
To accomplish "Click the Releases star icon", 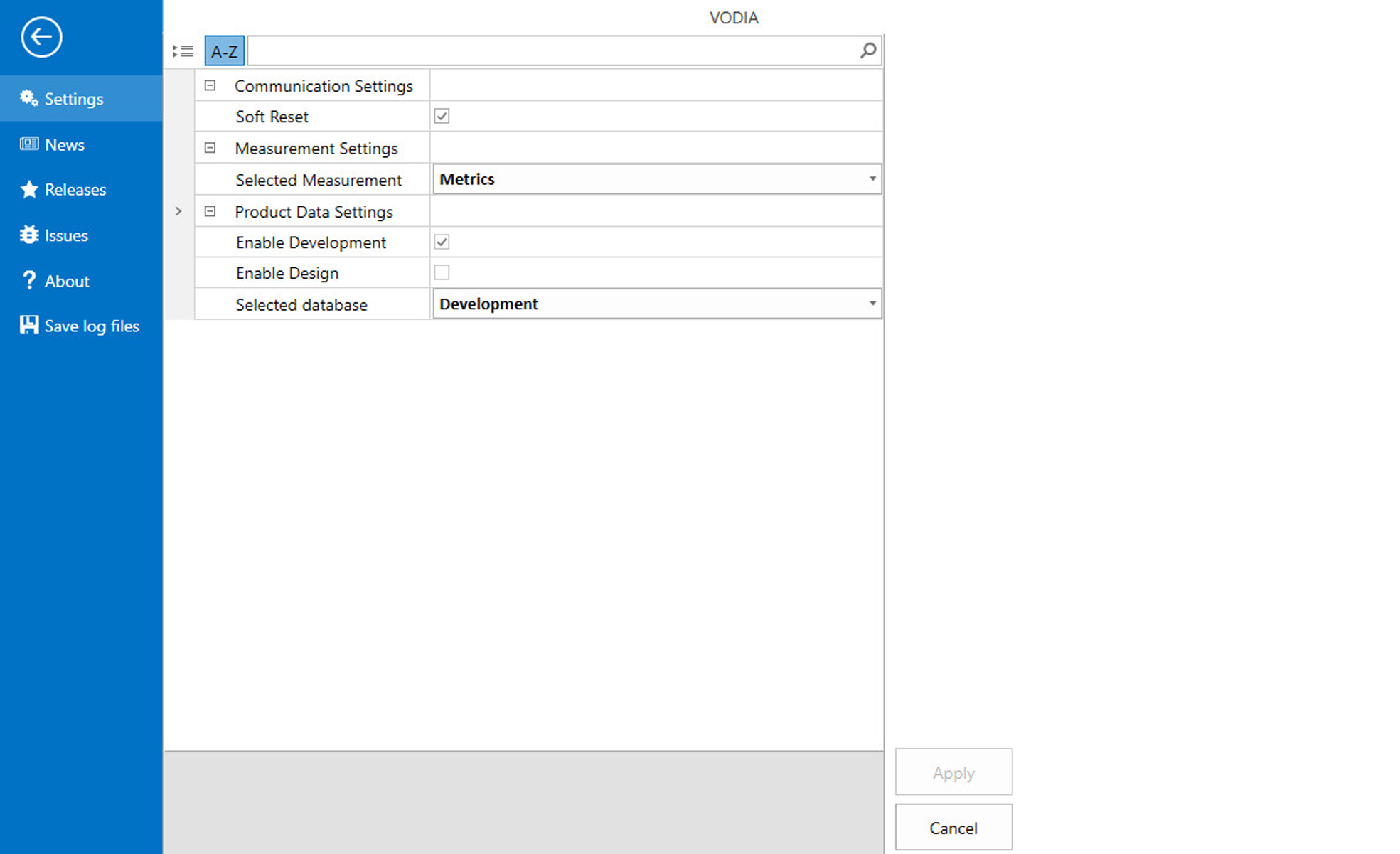I will coord(29,189).
